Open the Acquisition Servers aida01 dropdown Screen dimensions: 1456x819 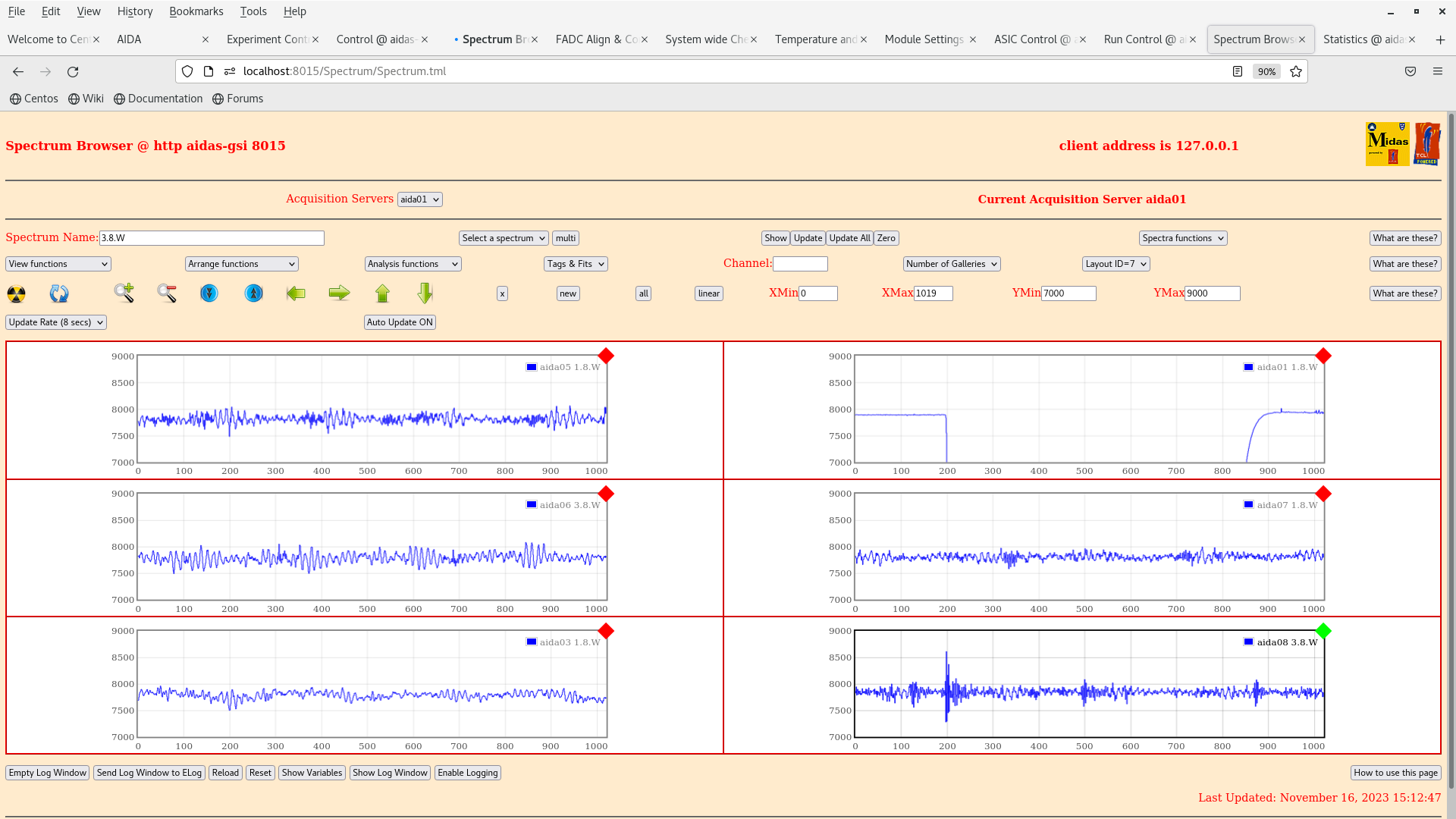(x=419, y=199)
